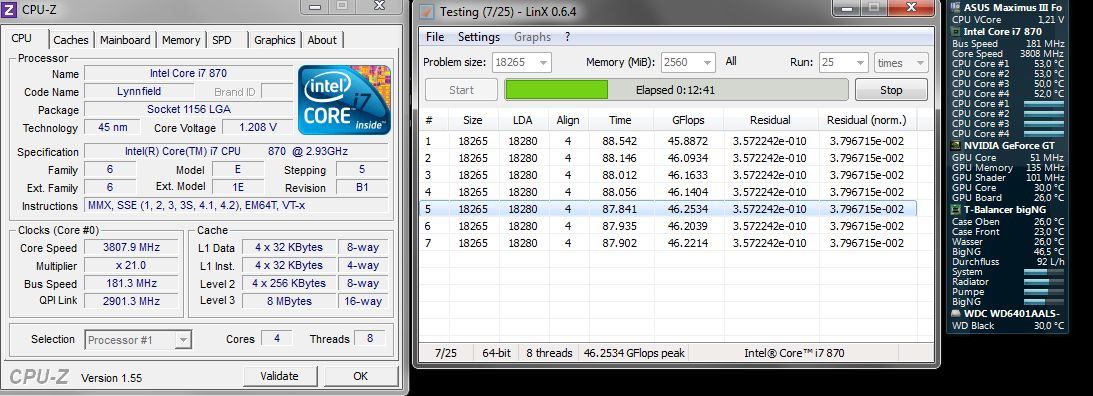Screen dimensions: 1093x396
Task: Click the ASUS Maximus III motherboard icon
Action: click(956, 8)
